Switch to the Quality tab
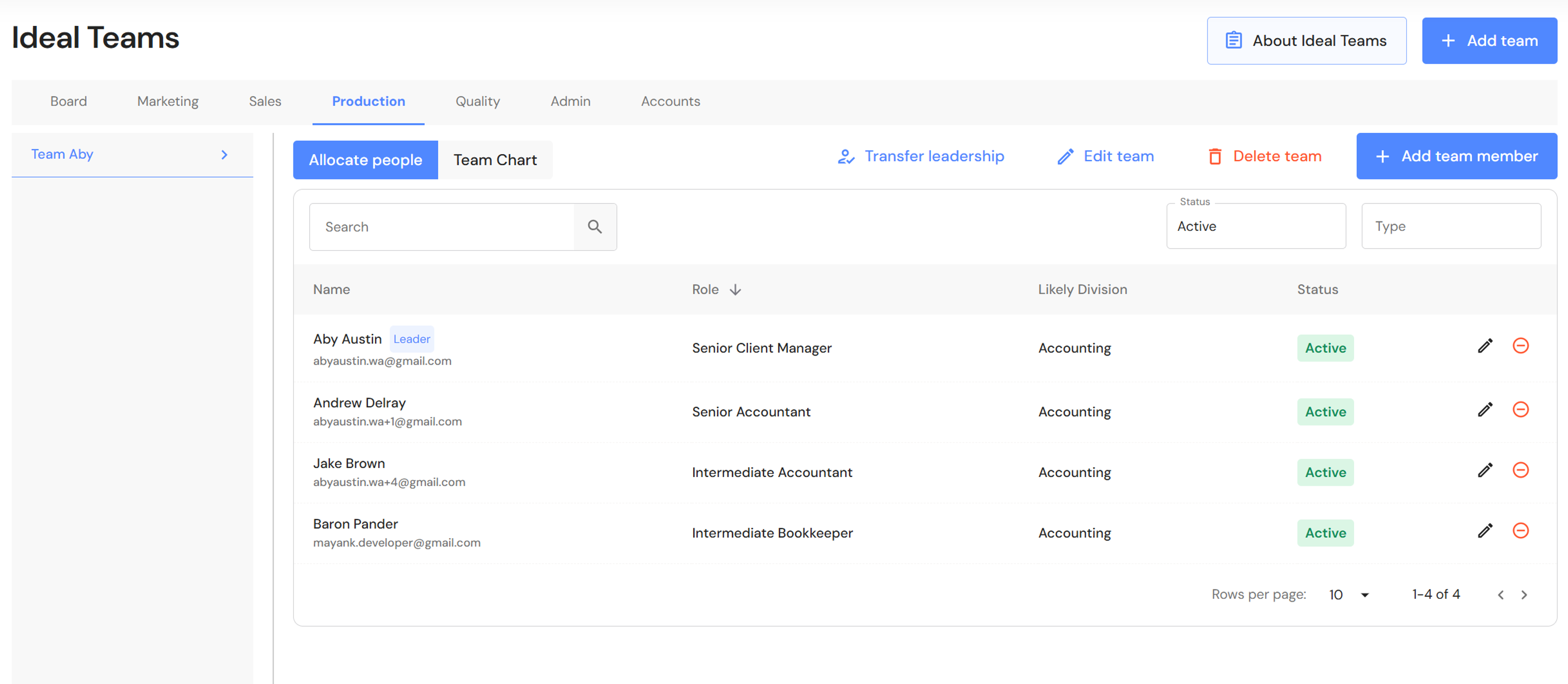Viewport: 1568px width, 684px height. 477,101
